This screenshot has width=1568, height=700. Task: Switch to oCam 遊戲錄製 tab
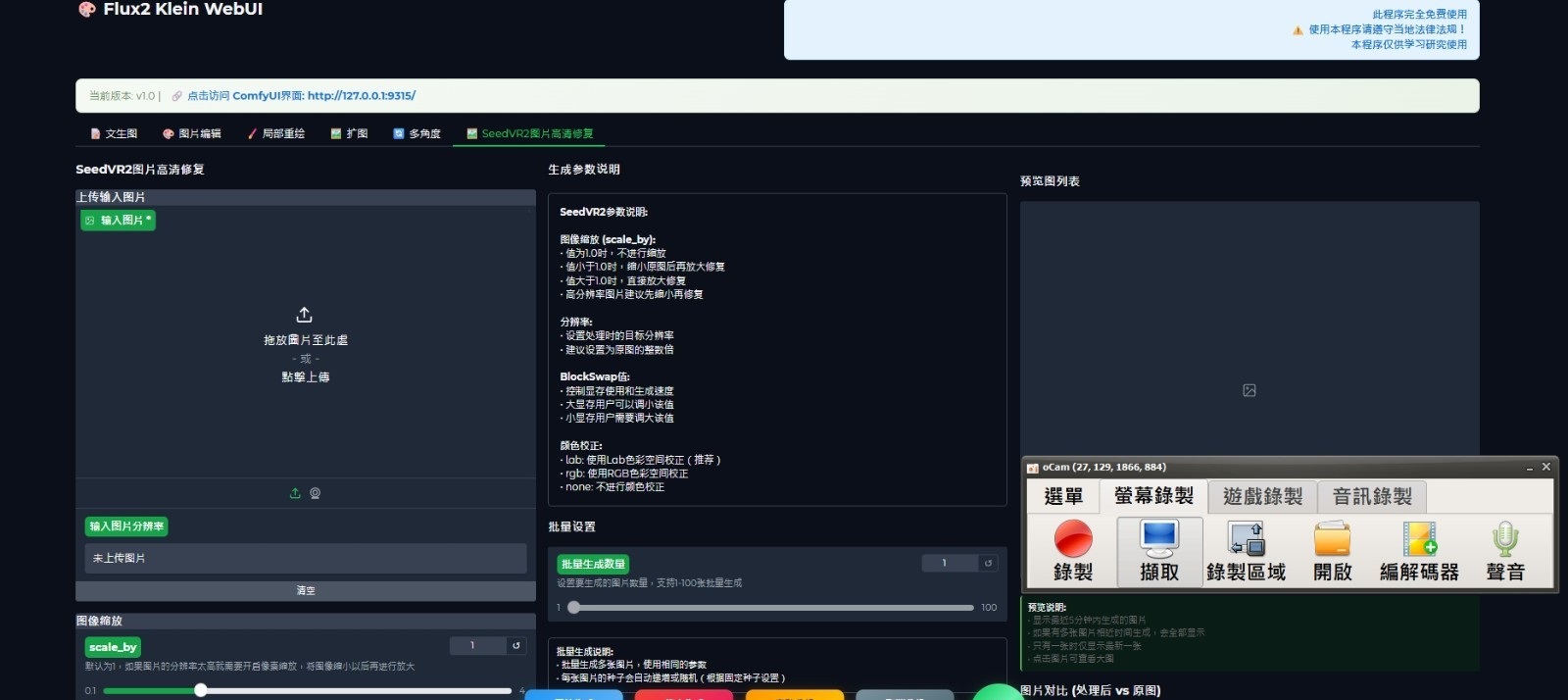1263,497
